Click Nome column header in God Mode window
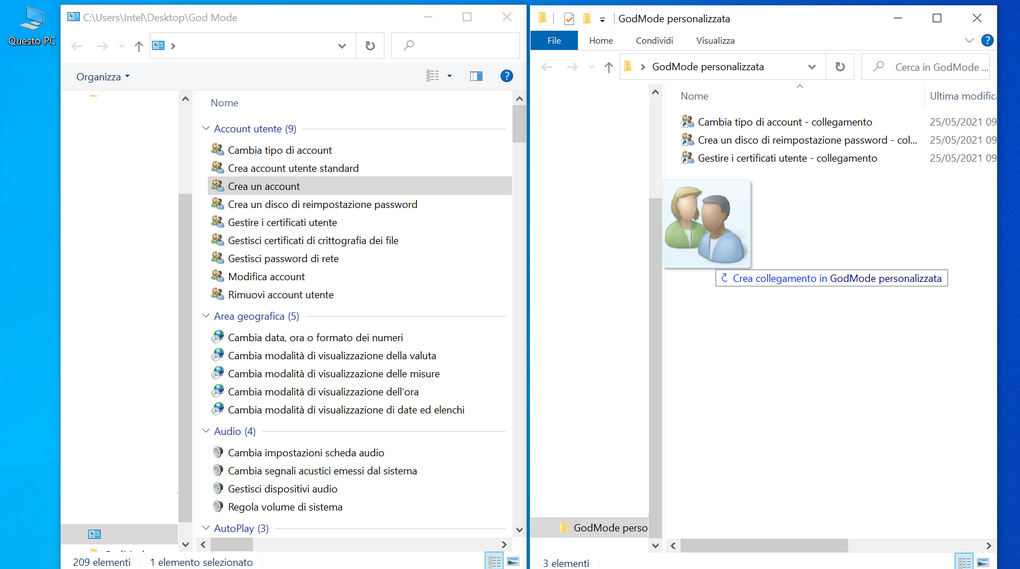Viewport: 1020px width, 569px height. tap(224, 103)
